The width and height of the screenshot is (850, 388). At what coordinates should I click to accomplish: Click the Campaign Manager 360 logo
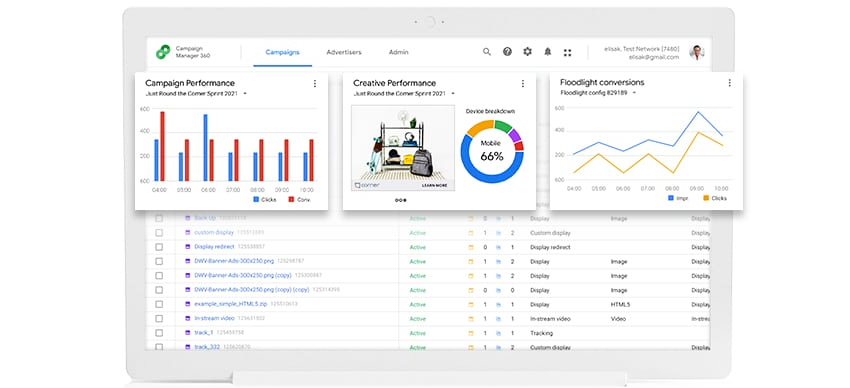coord(163,52)
